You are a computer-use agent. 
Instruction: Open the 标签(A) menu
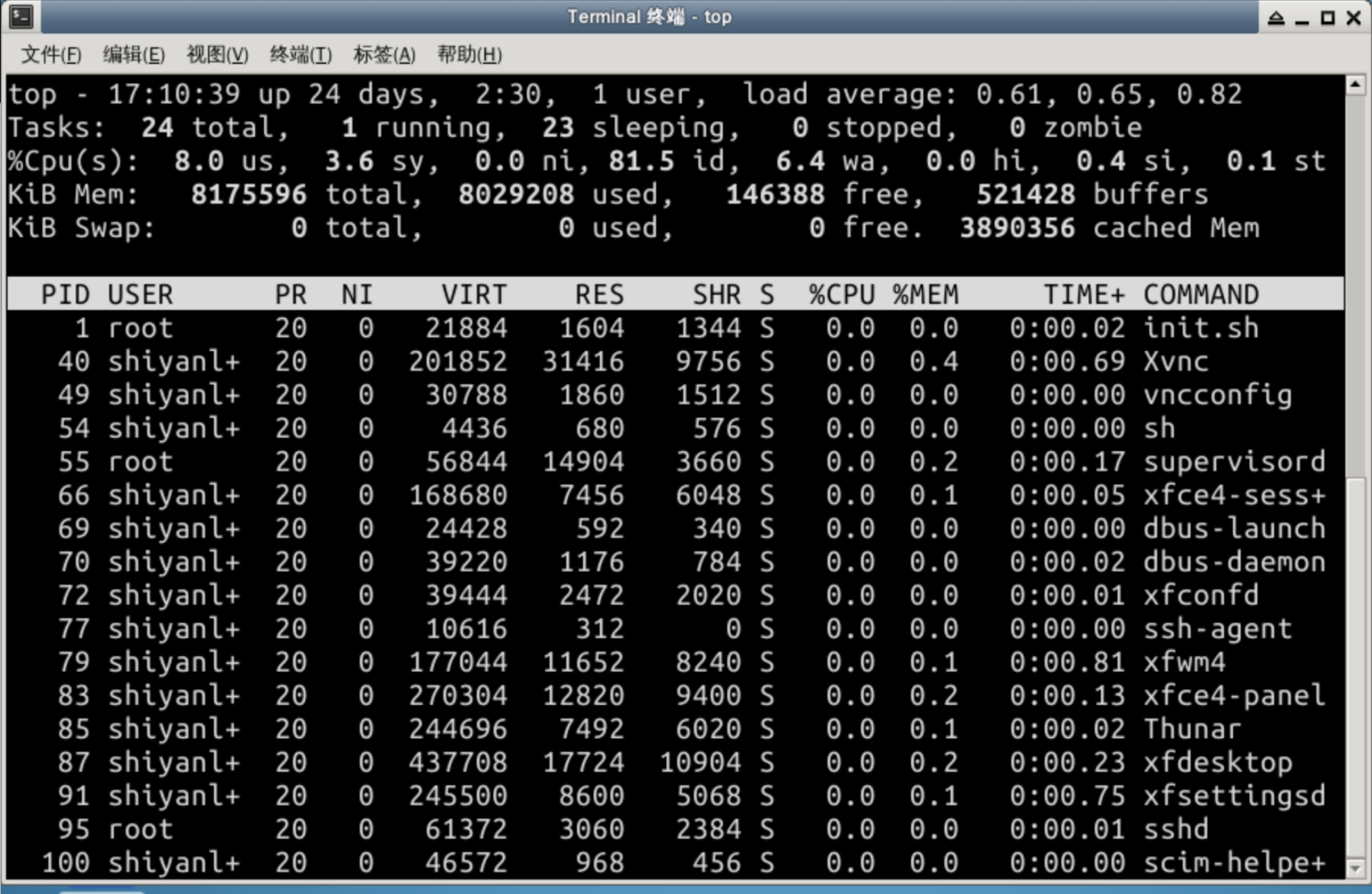pos(384,54)
